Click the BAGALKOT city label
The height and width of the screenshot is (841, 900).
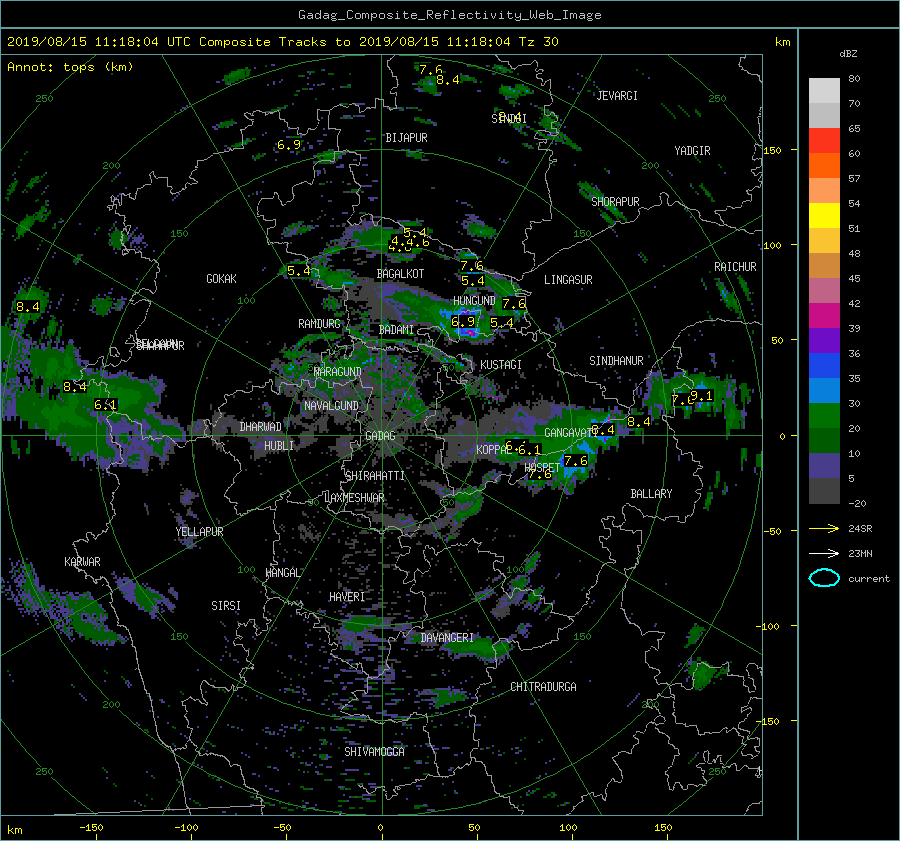coord(400,274)
